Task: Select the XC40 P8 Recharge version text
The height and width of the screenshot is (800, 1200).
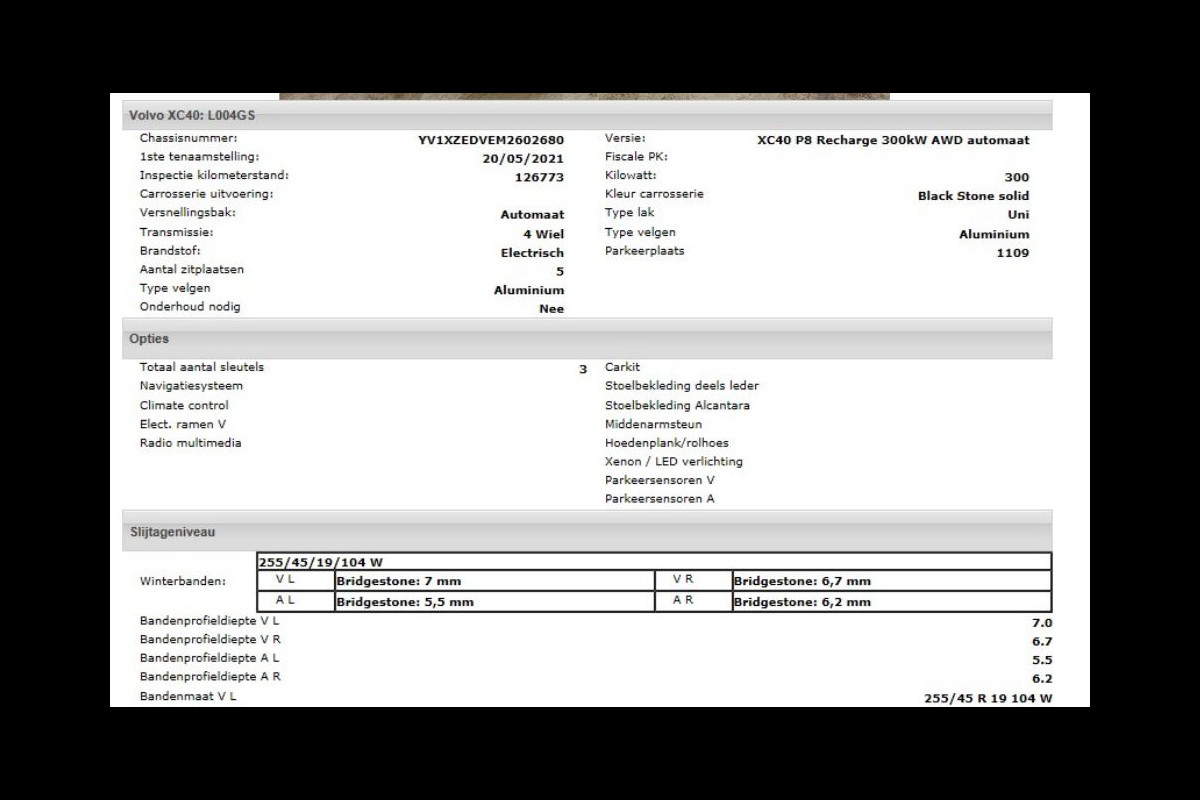Action: (x=892, y=141)
